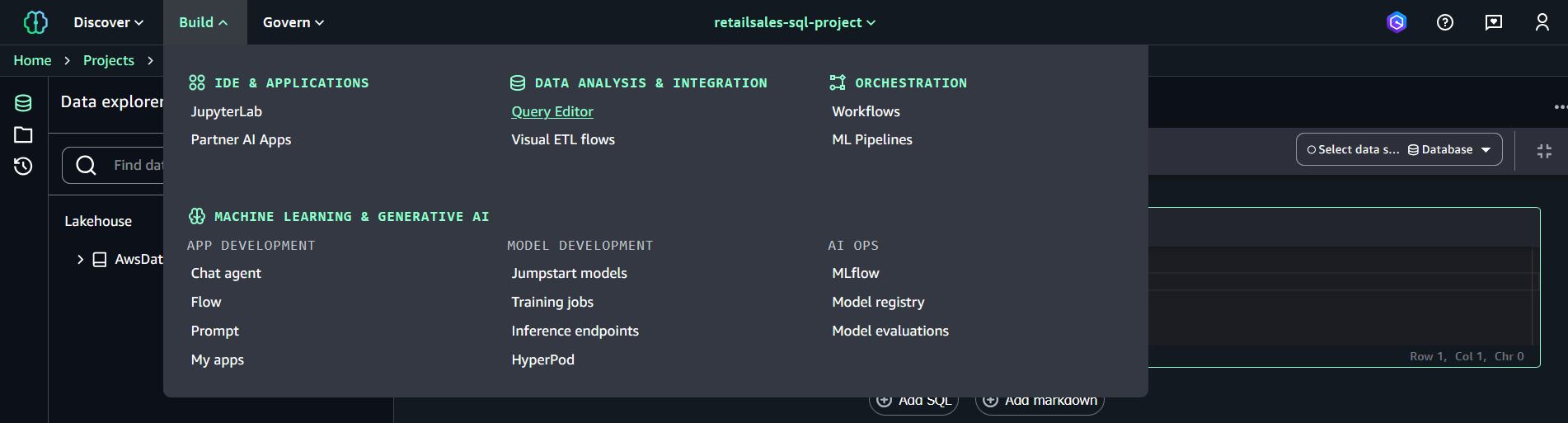Viewport: 1568px width, 423px height.
Task: Expand the Discover menu
Action: coord(108,22)
